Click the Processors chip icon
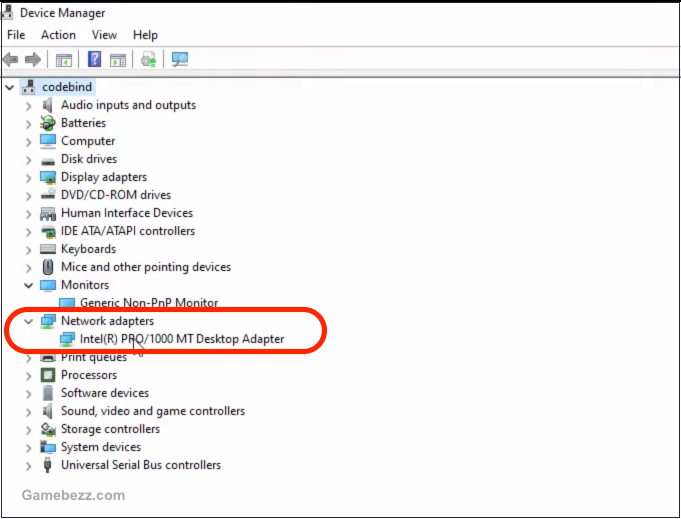This screenshot has height=519, width=681. point(48,375)
